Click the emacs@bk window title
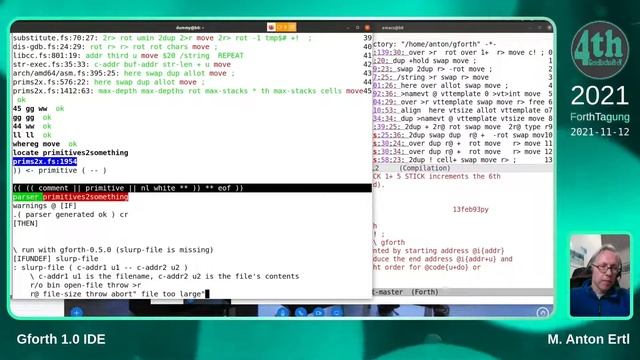 click(x=393, y=28)
